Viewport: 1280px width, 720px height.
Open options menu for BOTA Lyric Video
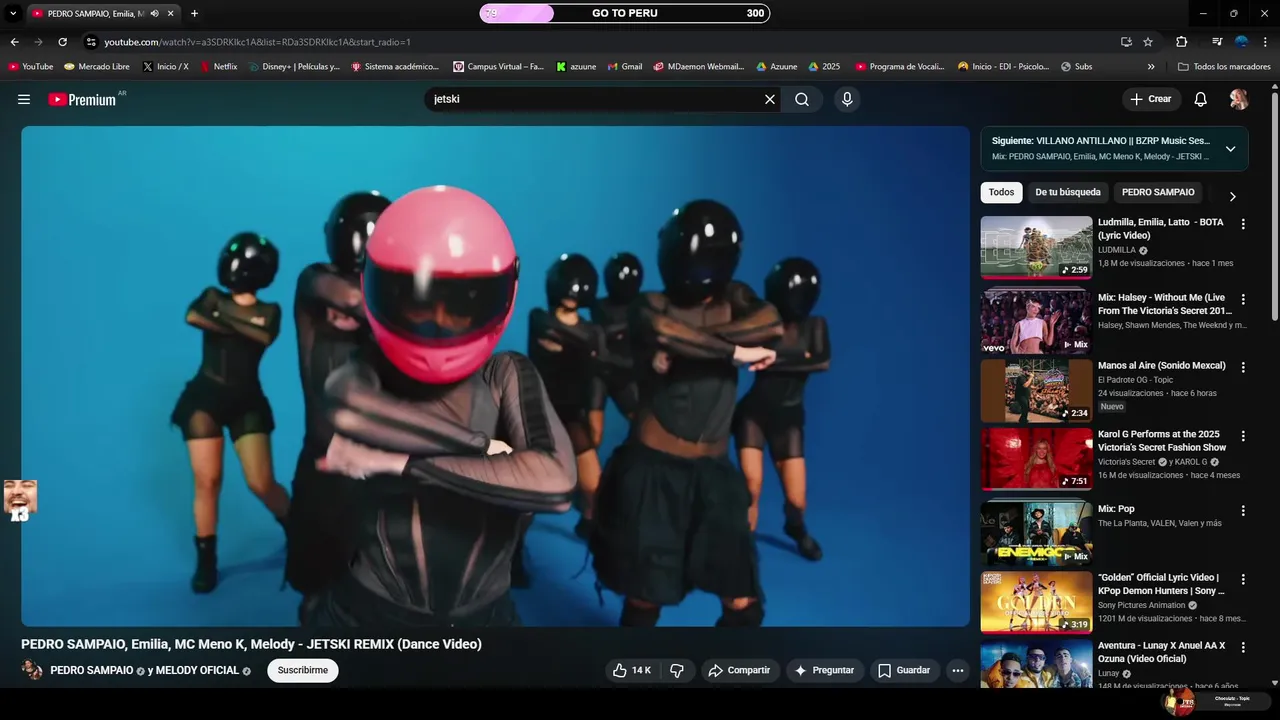click(1243, 224)
